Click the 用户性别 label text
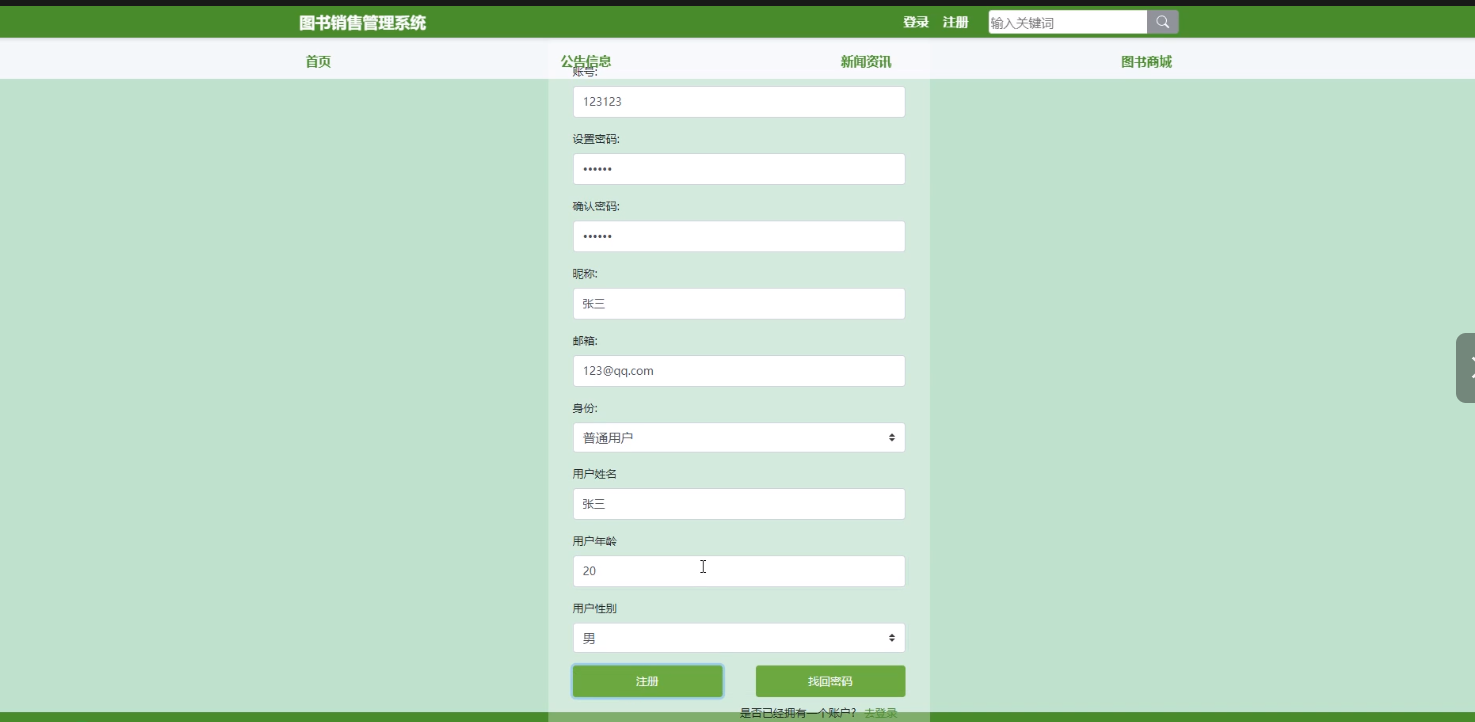 click(x=595, y=608)
